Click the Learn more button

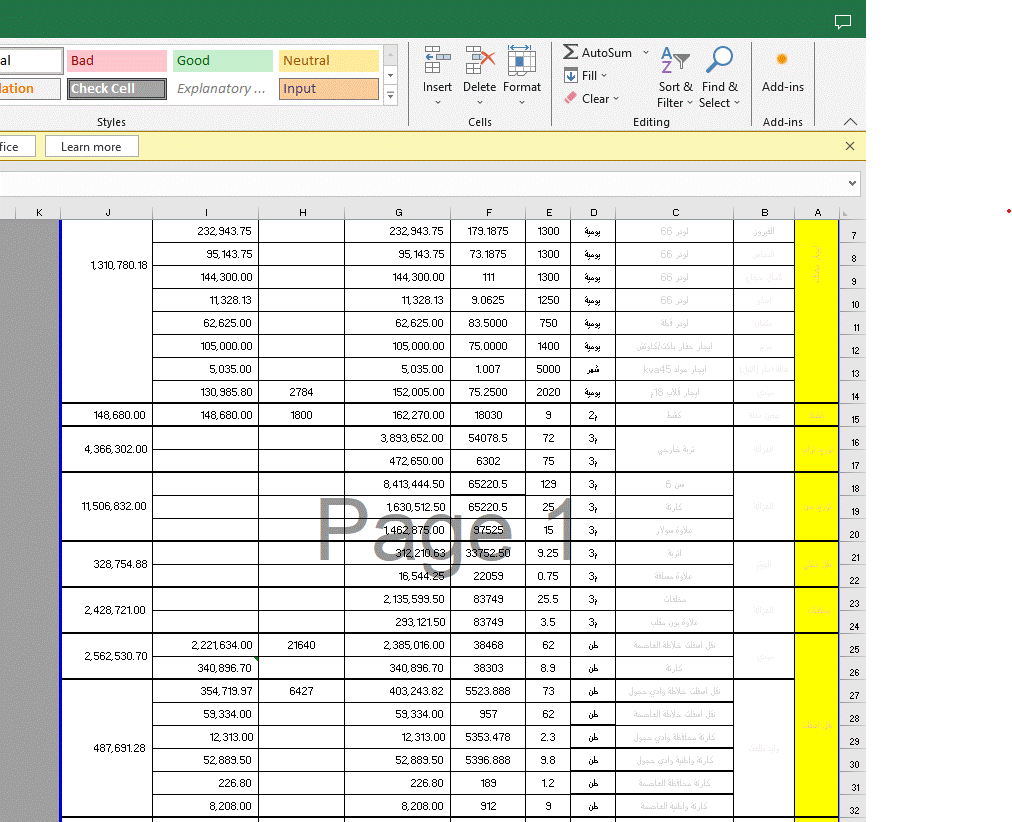[x=92, y=146]
